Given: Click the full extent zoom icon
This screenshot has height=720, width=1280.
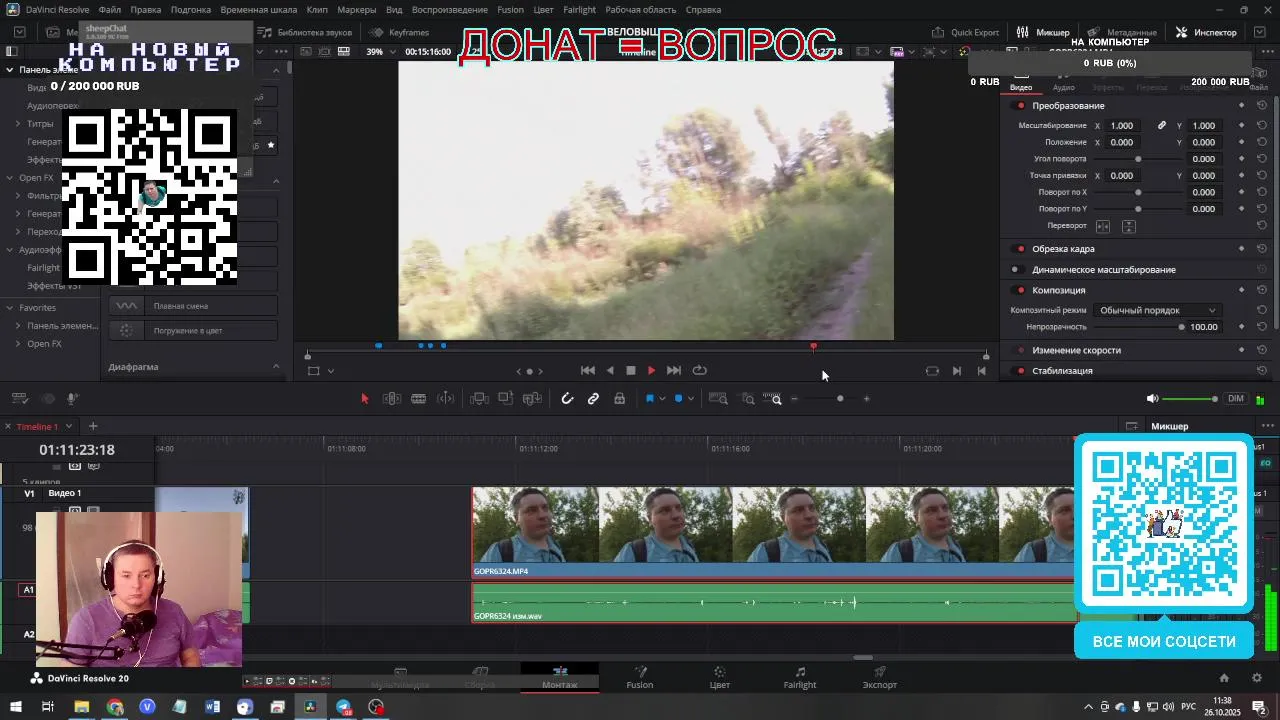Looking at the screenshot, I should pyautogui.click(x=718, y=399).
